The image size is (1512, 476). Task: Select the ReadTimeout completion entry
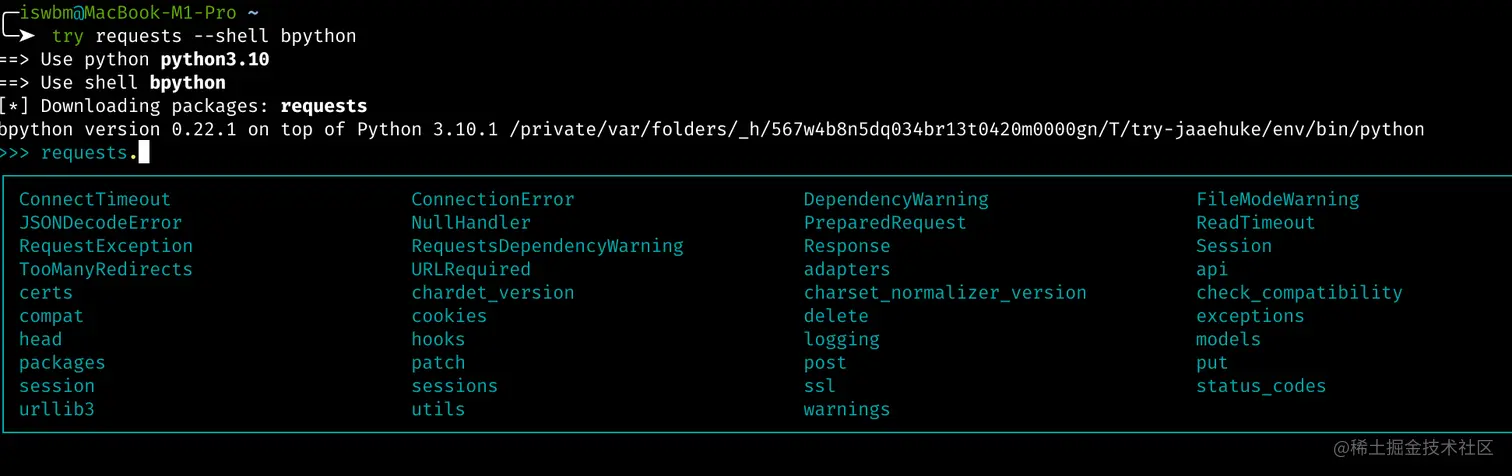(1256, 223)
